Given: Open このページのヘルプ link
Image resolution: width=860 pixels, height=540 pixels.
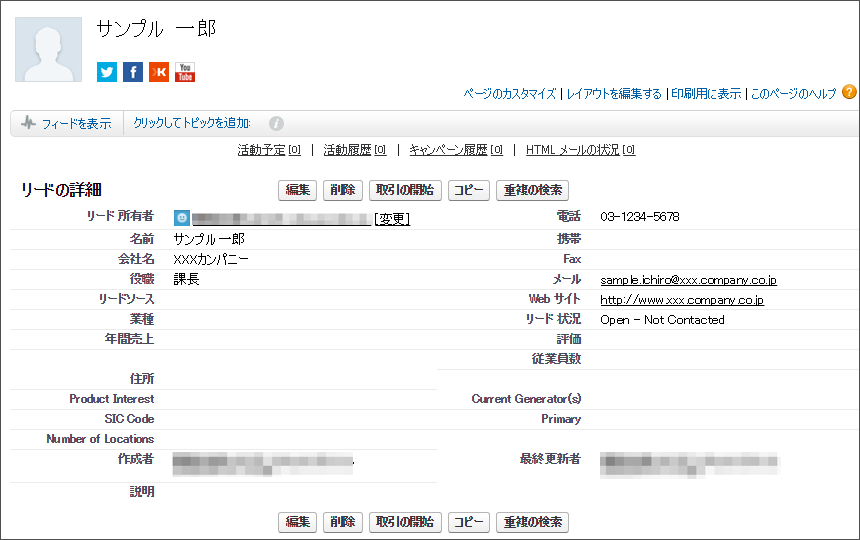Looking at the screenshot, I should point(793,94).
